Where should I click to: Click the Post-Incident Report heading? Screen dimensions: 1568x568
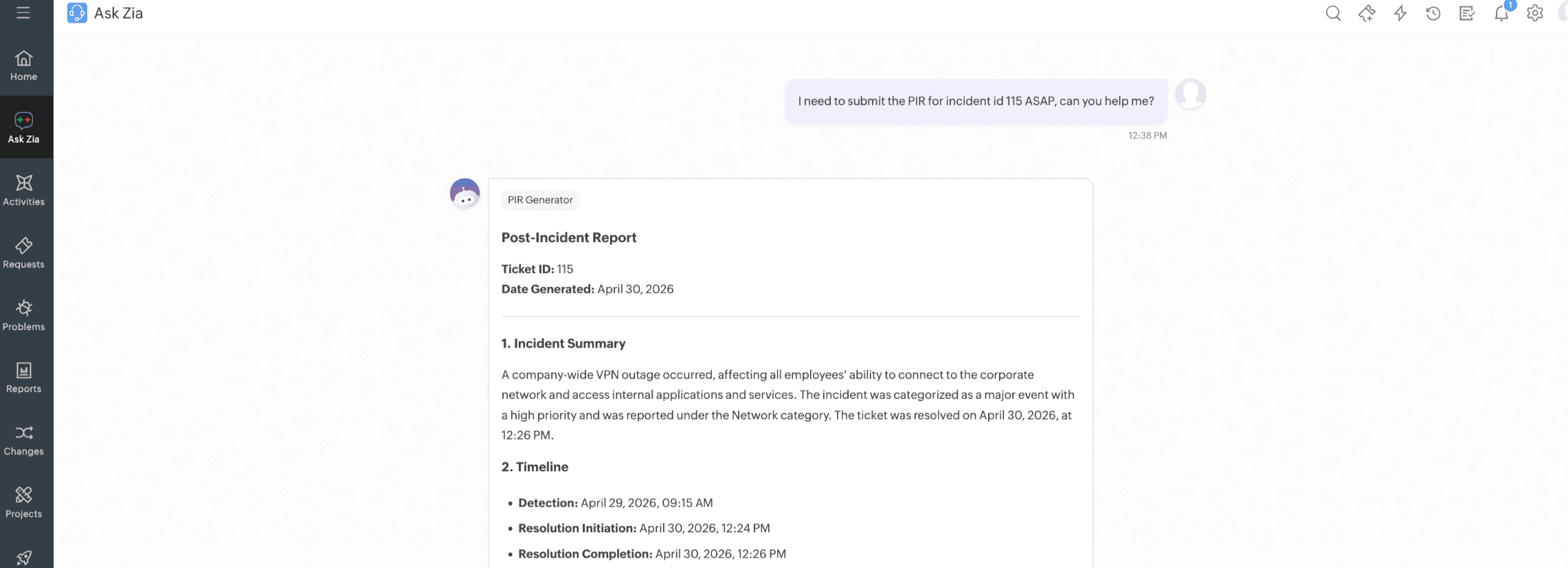tap(569, 237)
